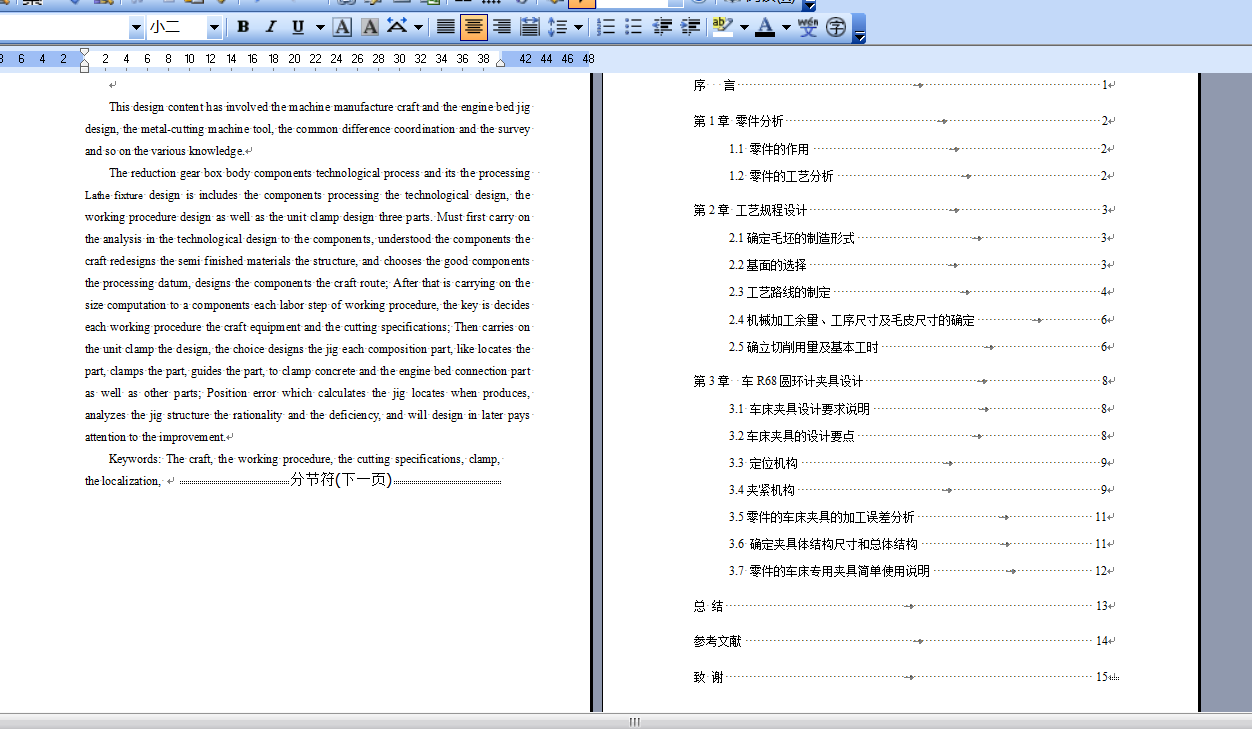
Task: Toggle bold formatting
Action: click(243, 27)
